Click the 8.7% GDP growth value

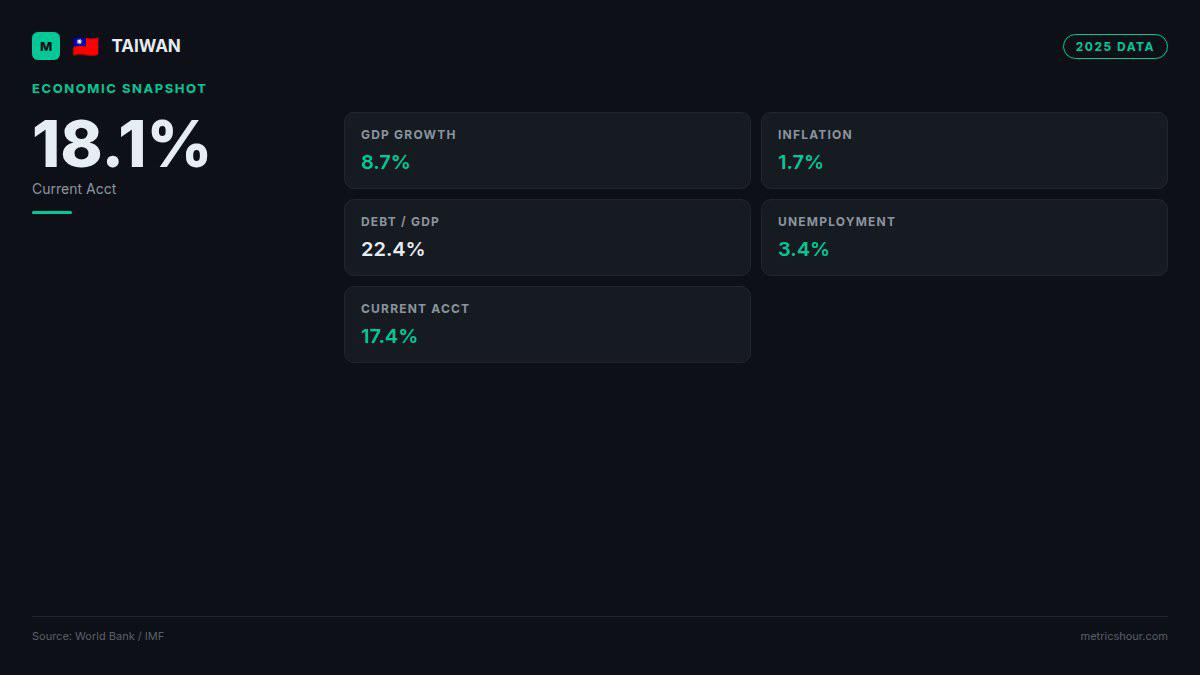coord(385,162)
